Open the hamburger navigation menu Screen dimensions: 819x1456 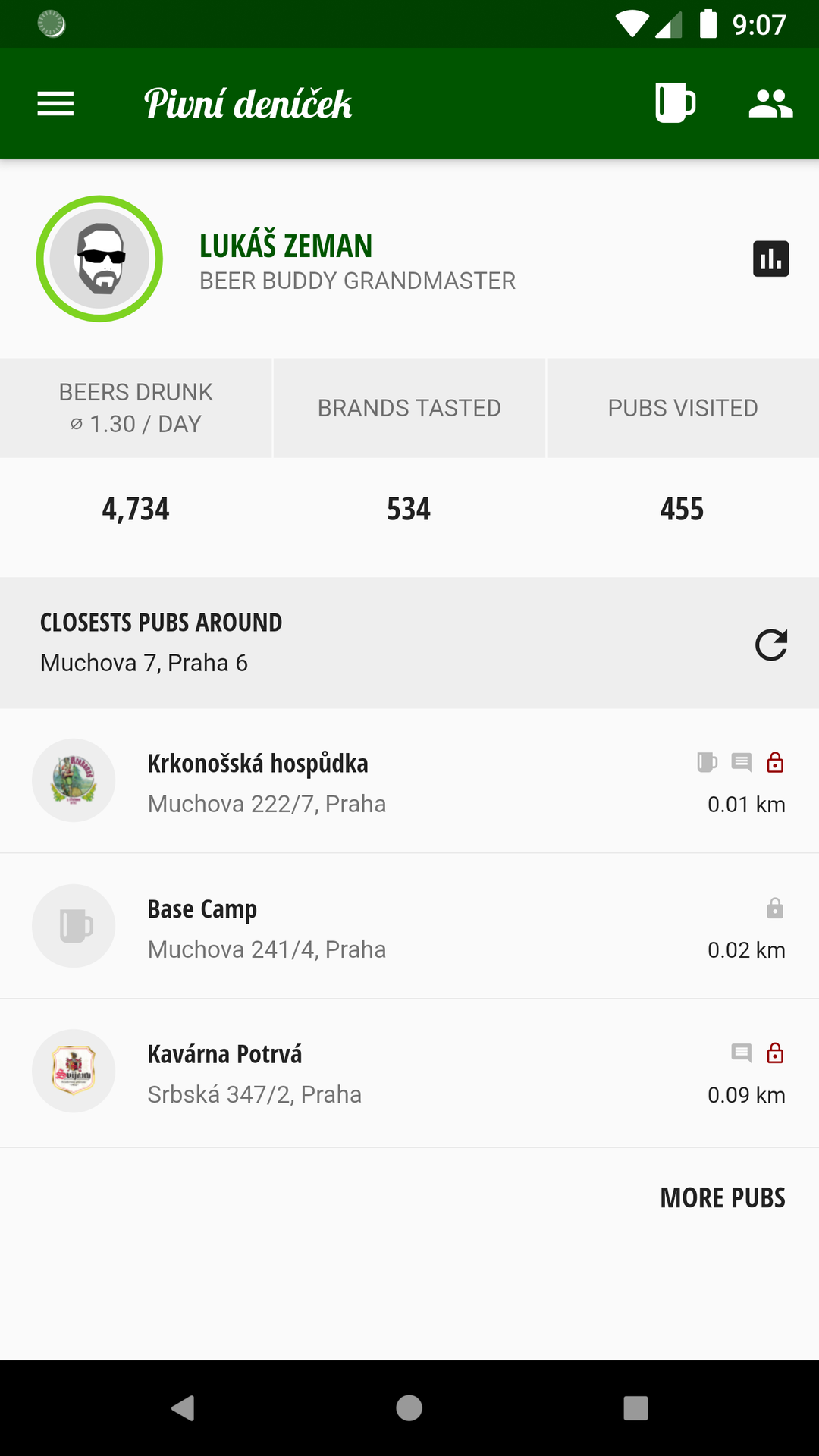click(55, 104)
